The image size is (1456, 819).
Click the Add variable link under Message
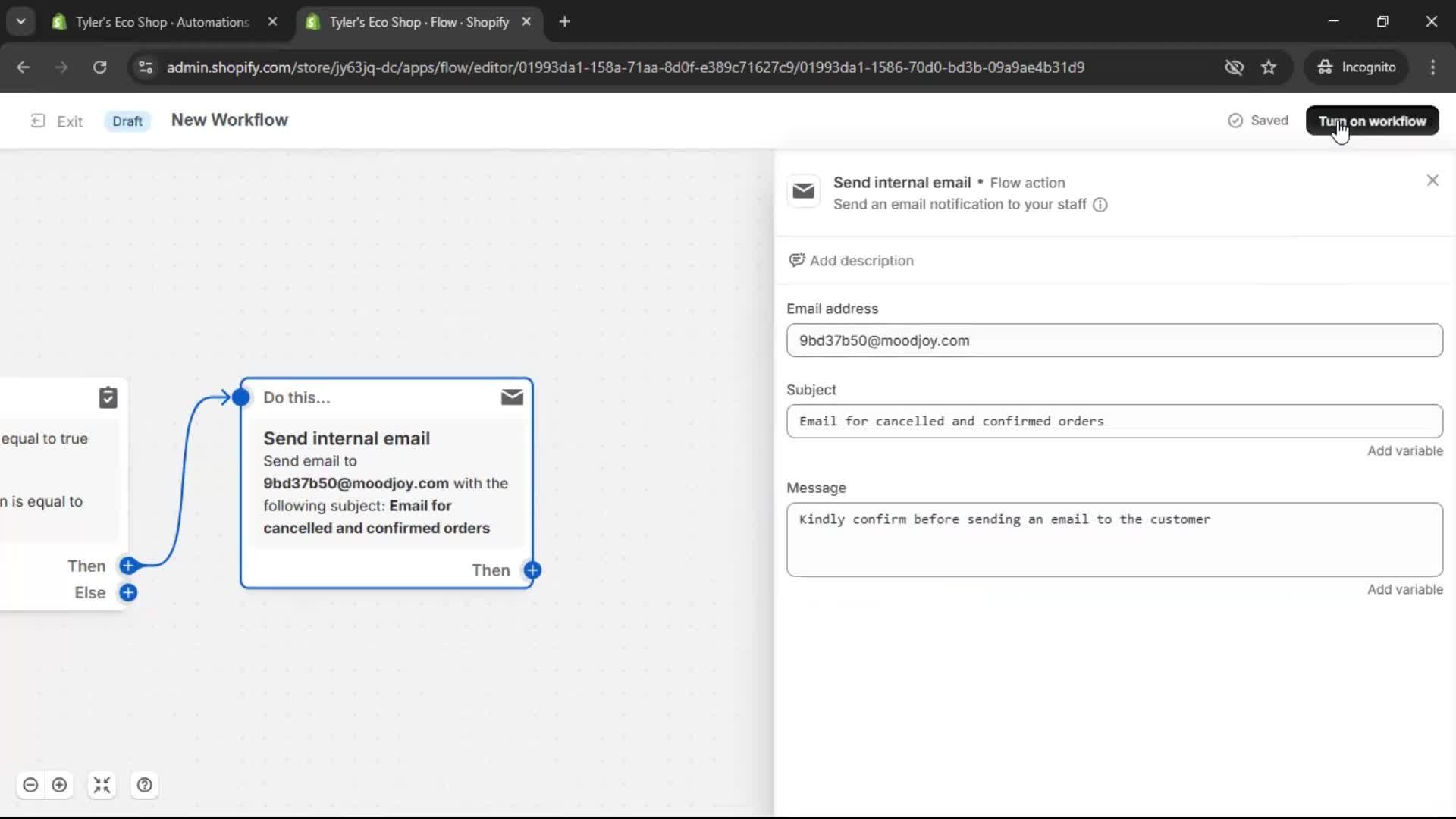click(1404, 589)
